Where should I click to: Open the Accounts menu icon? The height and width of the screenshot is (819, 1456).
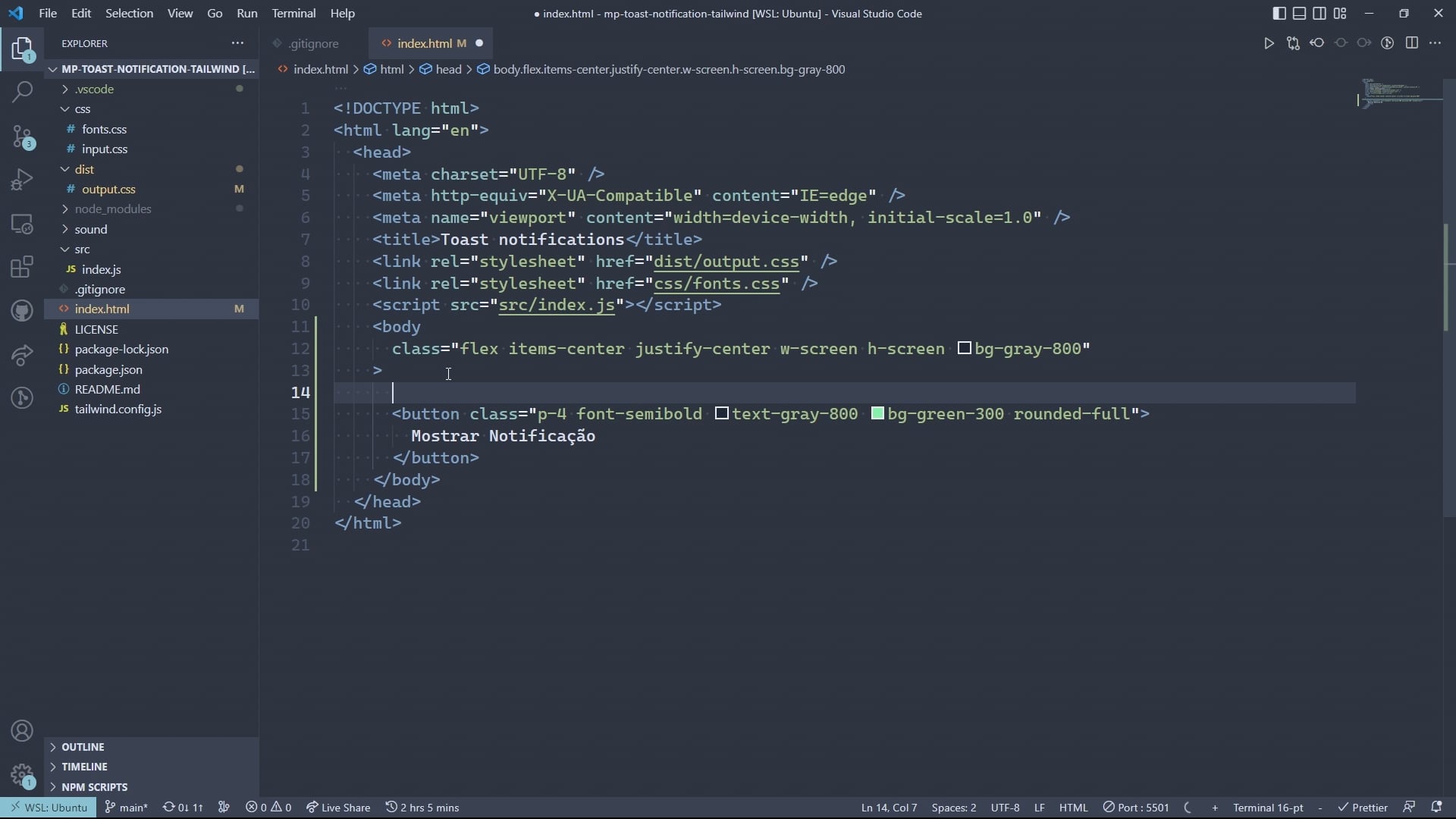(22, 731)
